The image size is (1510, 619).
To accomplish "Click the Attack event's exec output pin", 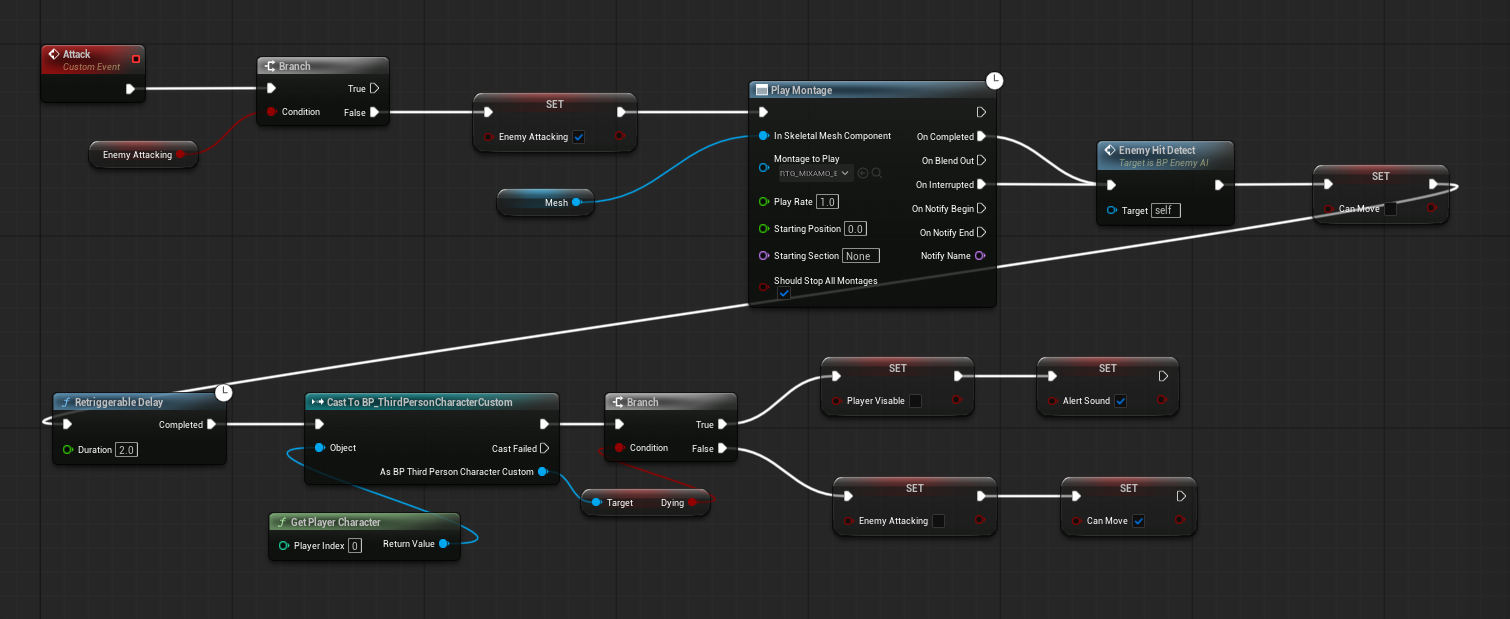I will (130, 89).
